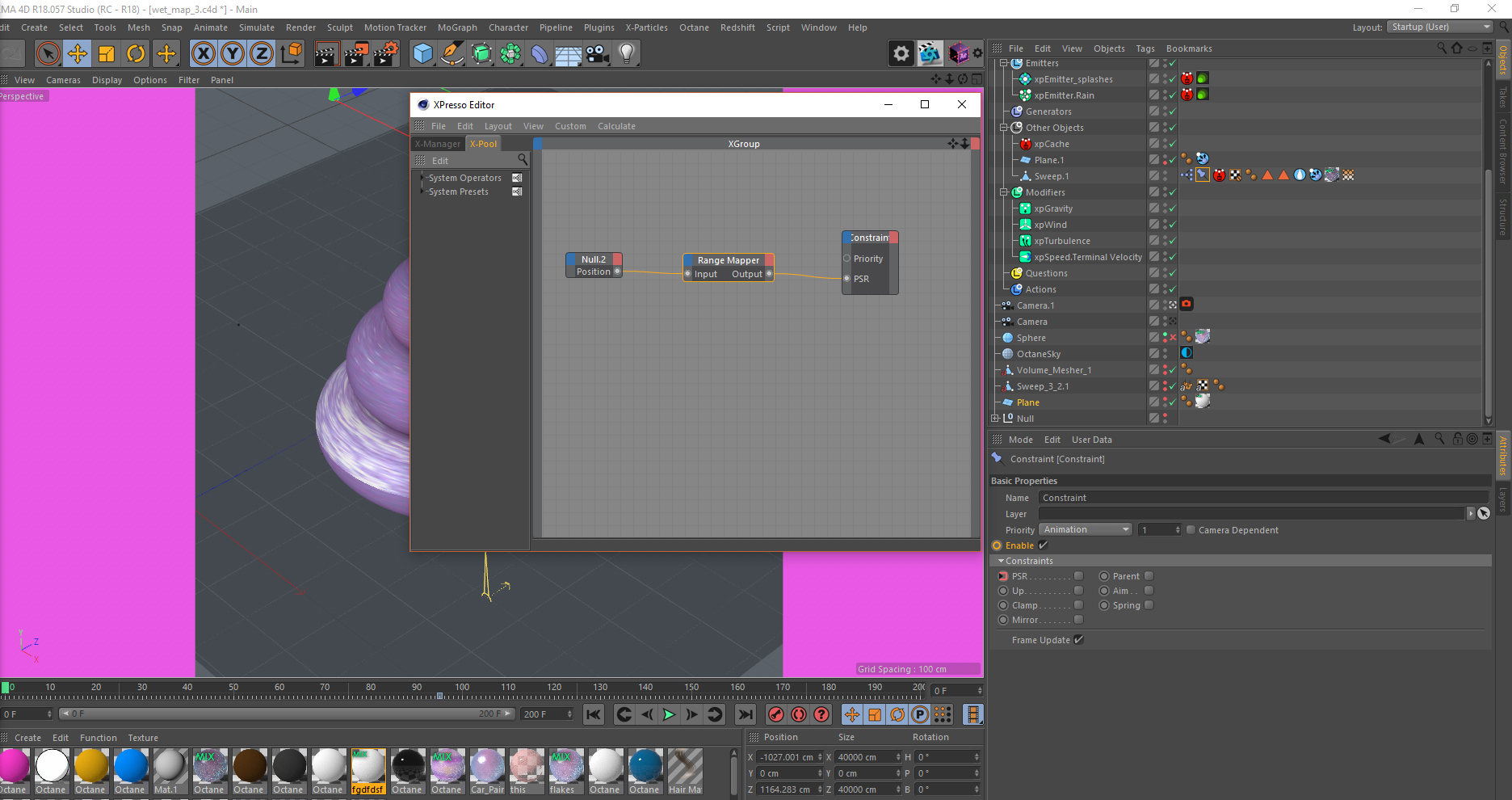Open the X-Particles menu
The image size is (1512, 800).
(646, 27)
